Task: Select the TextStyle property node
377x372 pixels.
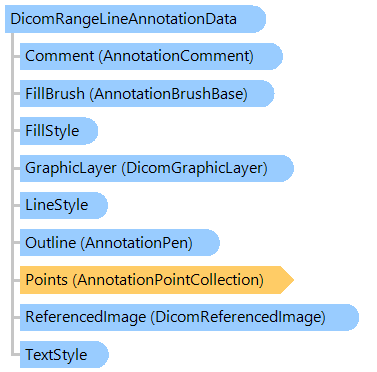Action: tap(64, 354)
